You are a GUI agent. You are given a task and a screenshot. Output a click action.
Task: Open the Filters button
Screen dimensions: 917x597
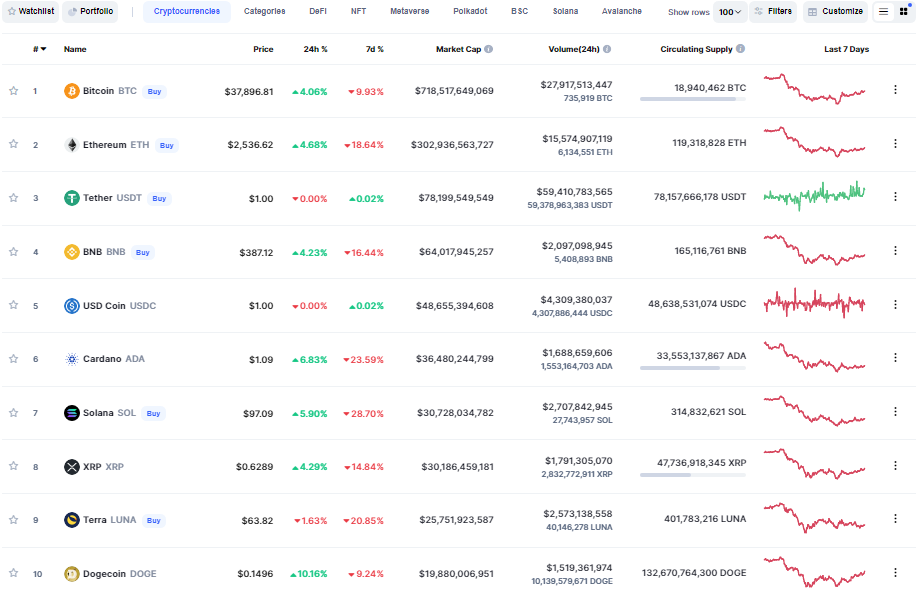[773, 12]
